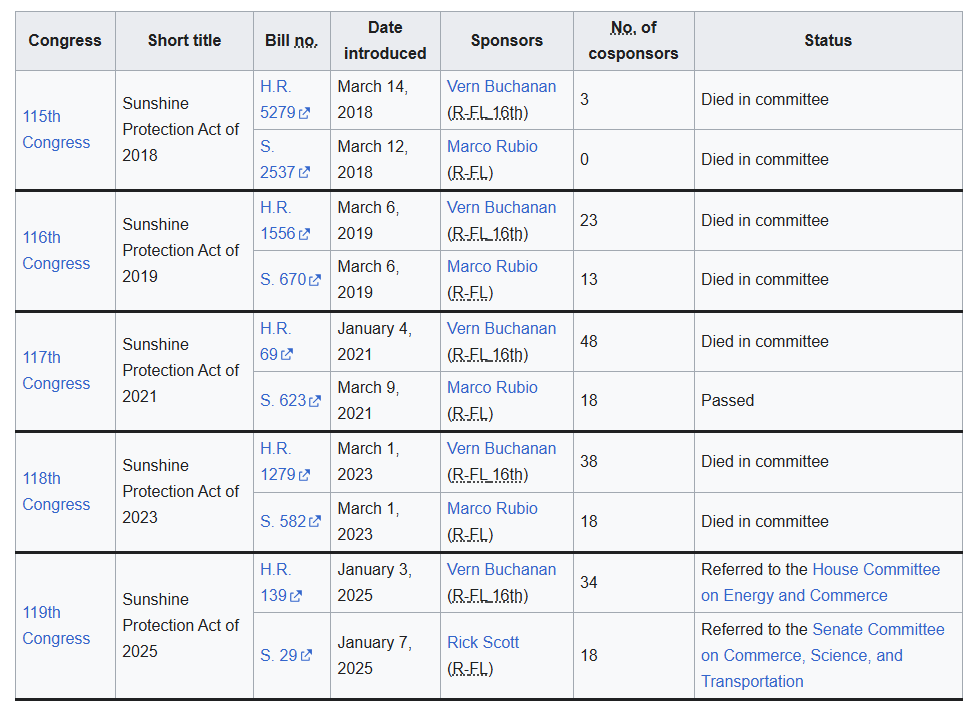The width and height of the screenshot is (979, 713).
Task: Open bill H.R. 69 external link
Action: pos(277,342)
